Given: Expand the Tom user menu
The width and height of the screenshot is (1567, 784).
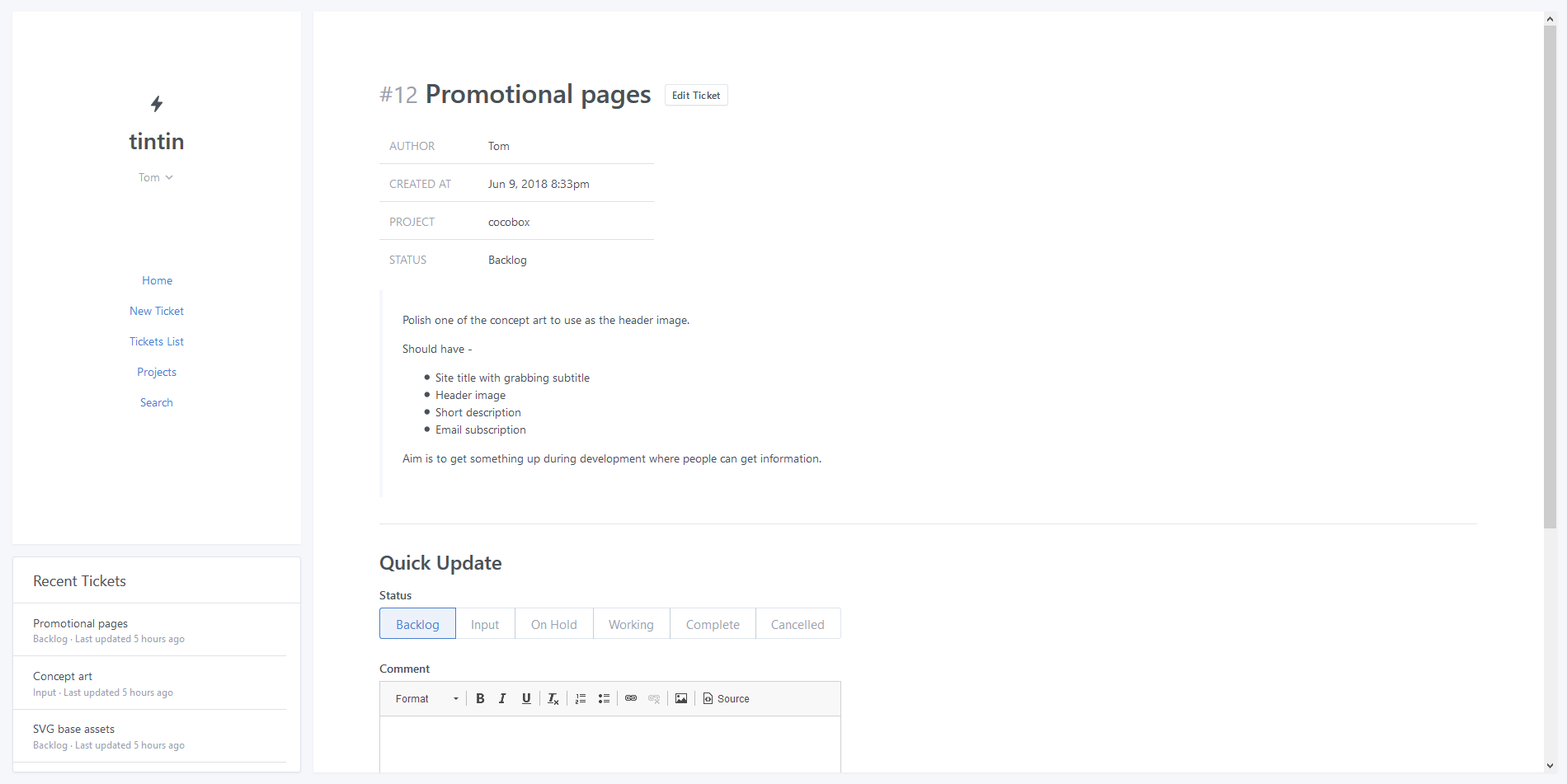Looking at the screenshot, I should pyautogui.click(x=156, y=177).
